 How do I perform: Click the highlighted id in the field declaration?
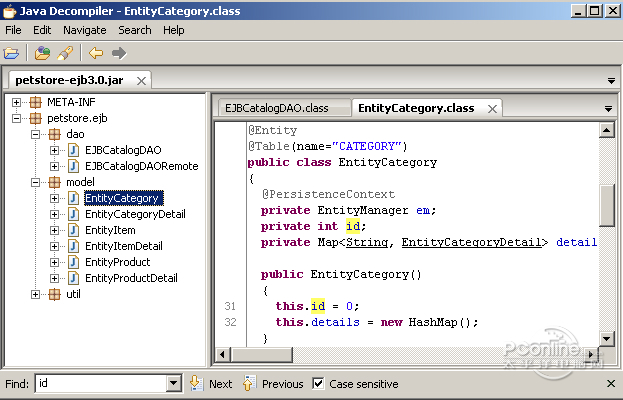(x=353, y=226)
